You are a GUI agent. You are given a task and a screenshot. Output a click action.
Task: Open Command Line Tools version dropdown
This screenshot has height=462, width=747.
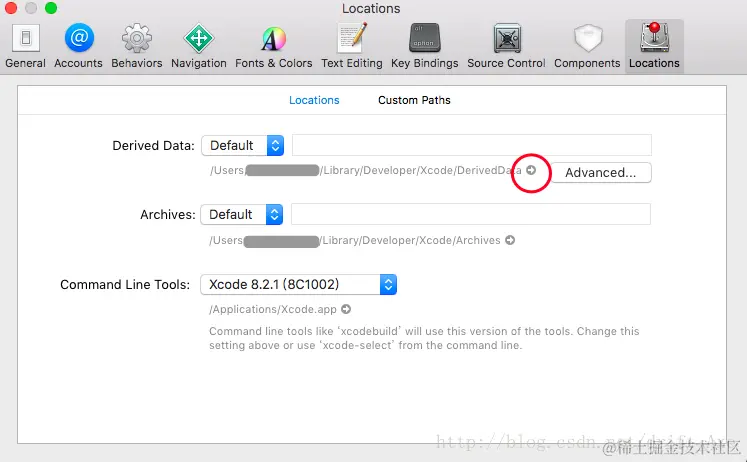click(299, 284)
